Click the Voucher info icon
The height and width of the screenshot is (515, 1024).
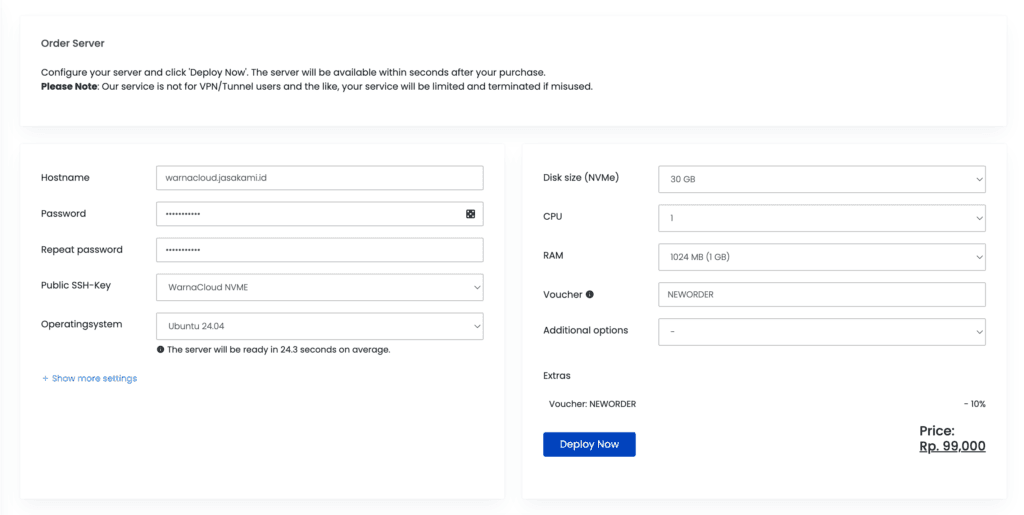coord(590,294)
